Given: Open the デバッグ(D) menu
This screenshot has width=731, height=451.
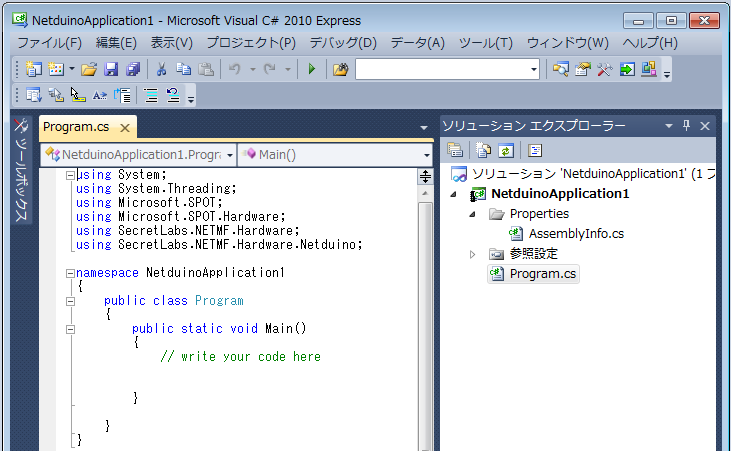Looking at the screenshot, I should coord(343,43).
